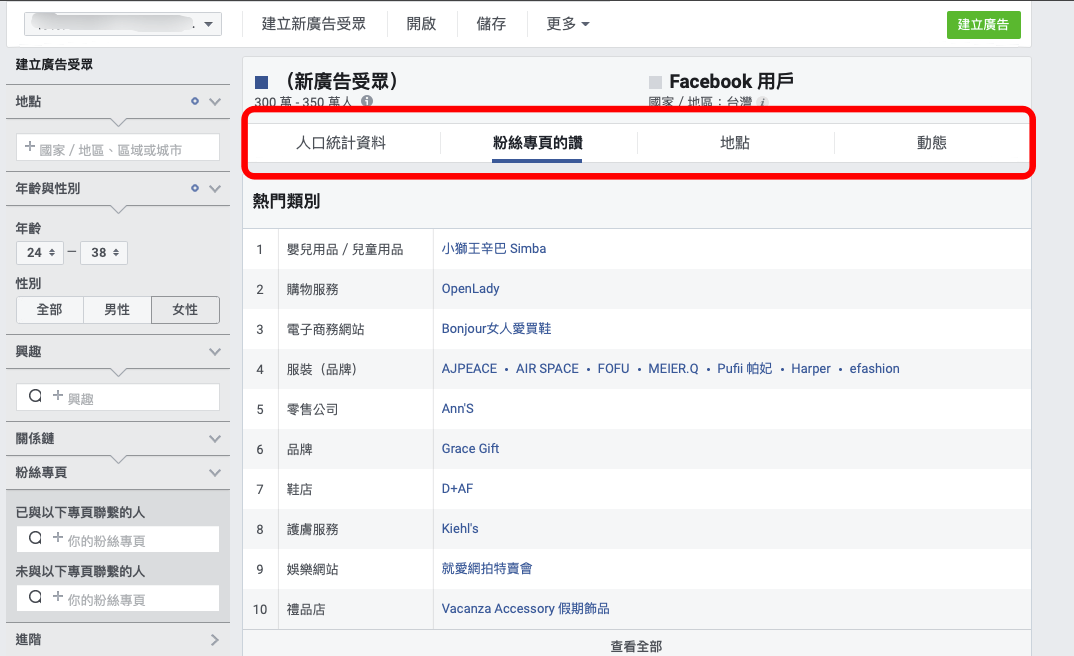Open Grace Gift page link
Viewport: 1074px width, 656px height.
tap(471, 449)
